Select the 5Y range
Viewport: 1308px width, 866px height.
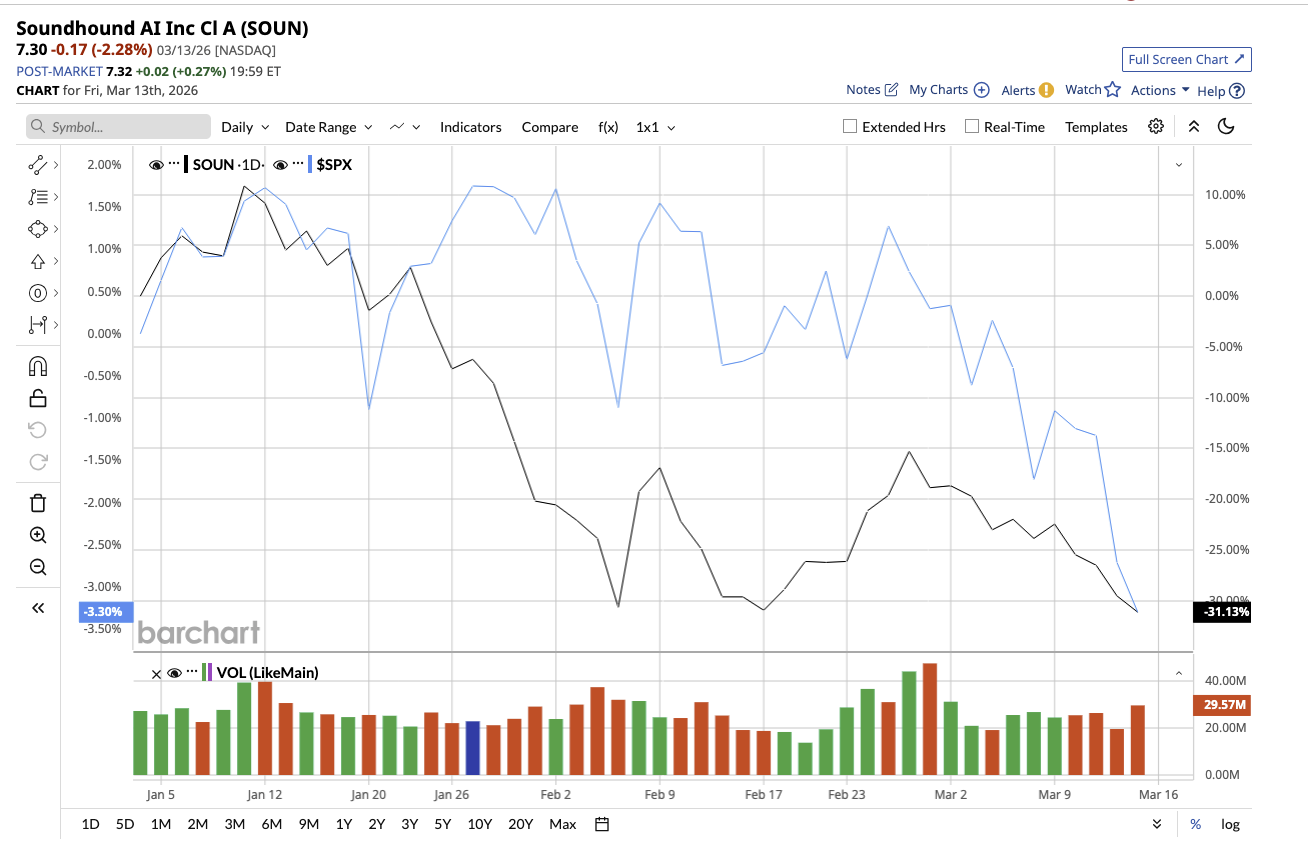(443, 824)
